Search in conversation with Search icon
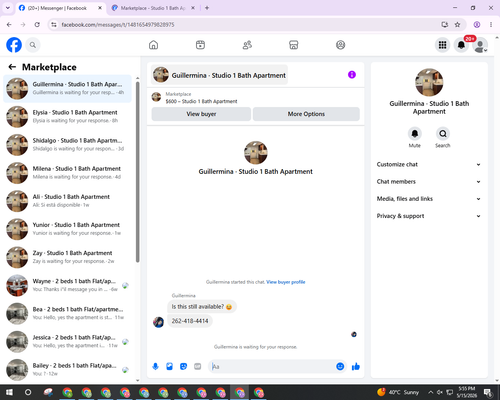 (443, 134)
